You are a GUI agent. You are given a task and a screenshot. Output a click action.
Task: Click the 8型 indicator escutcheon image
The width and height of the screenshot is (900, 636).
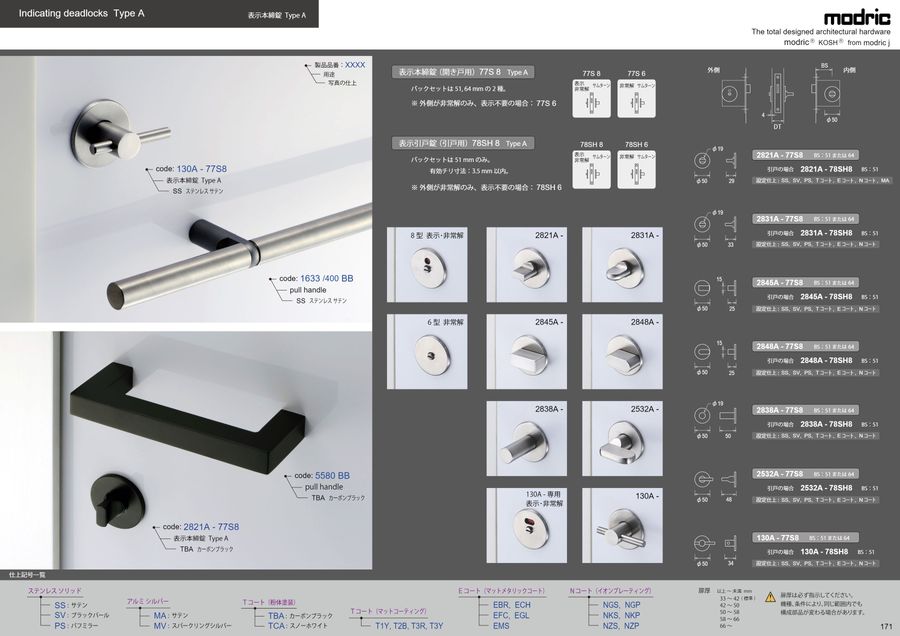coord(427,265)
